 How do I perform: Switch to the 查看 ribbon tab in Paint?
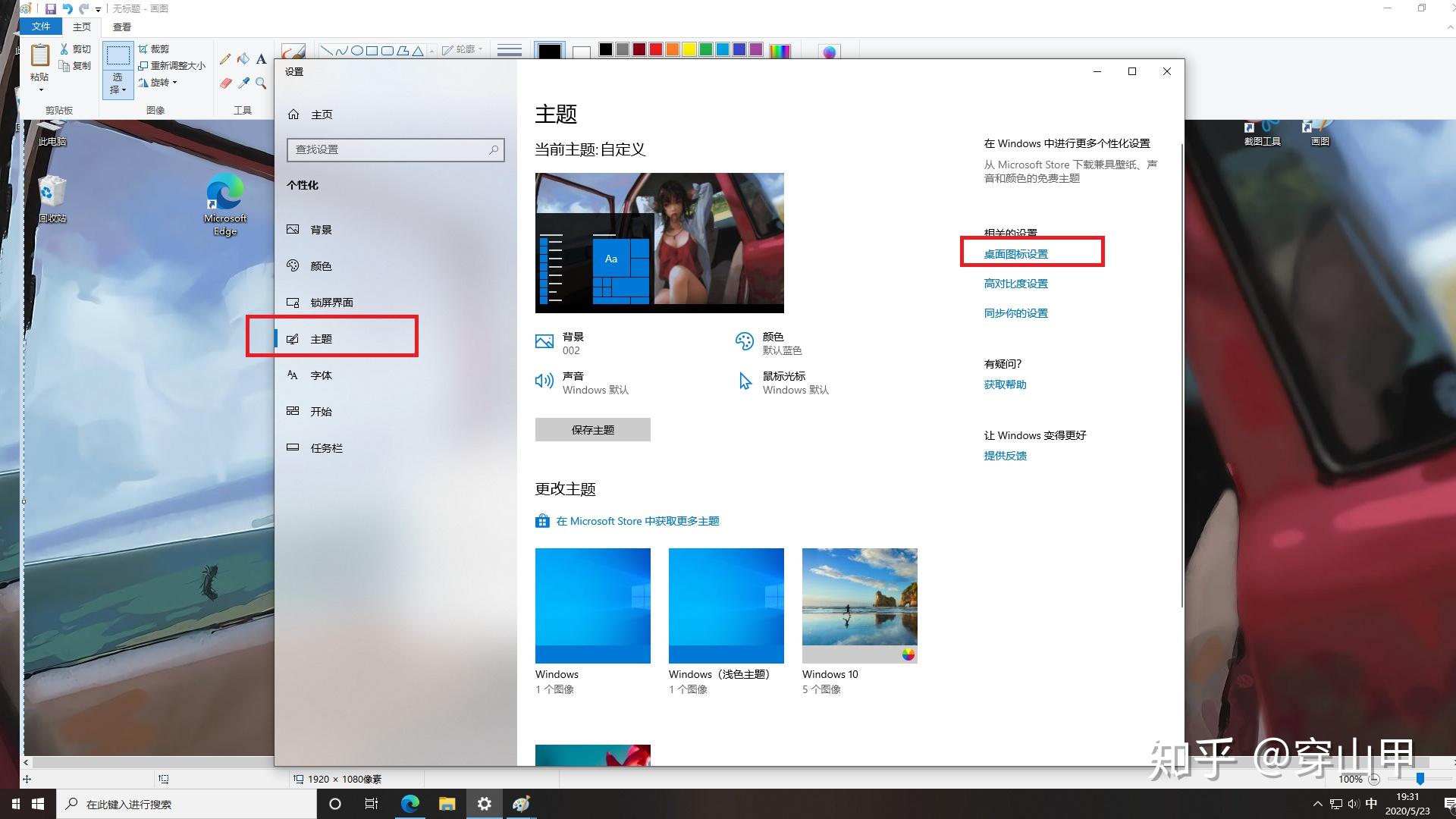(122, 27)
